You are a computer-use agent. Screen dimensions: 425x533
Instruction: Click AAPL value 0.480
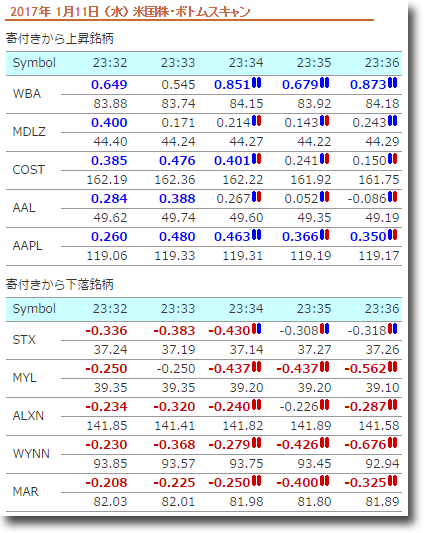click(x=177, y=237)
